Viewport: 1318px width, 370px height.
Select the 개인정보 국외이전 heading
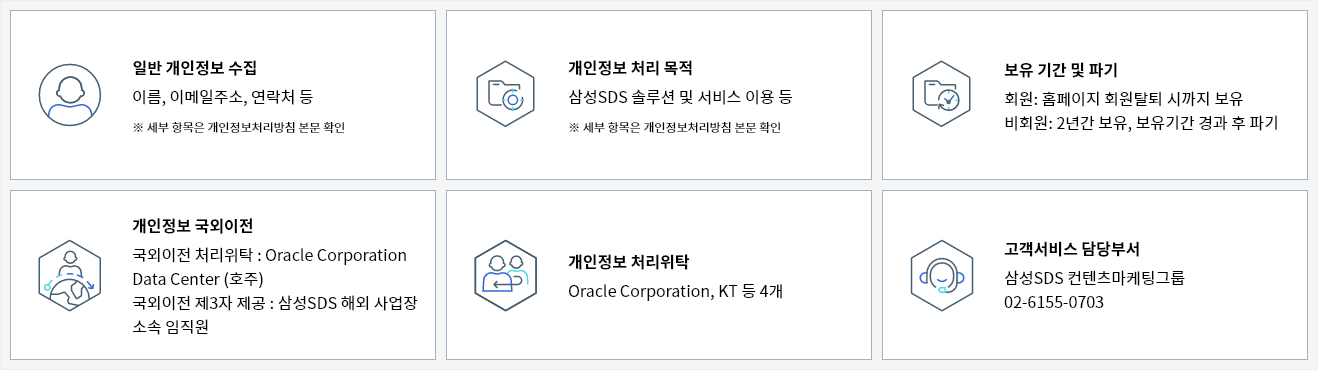tap(186, 225)
